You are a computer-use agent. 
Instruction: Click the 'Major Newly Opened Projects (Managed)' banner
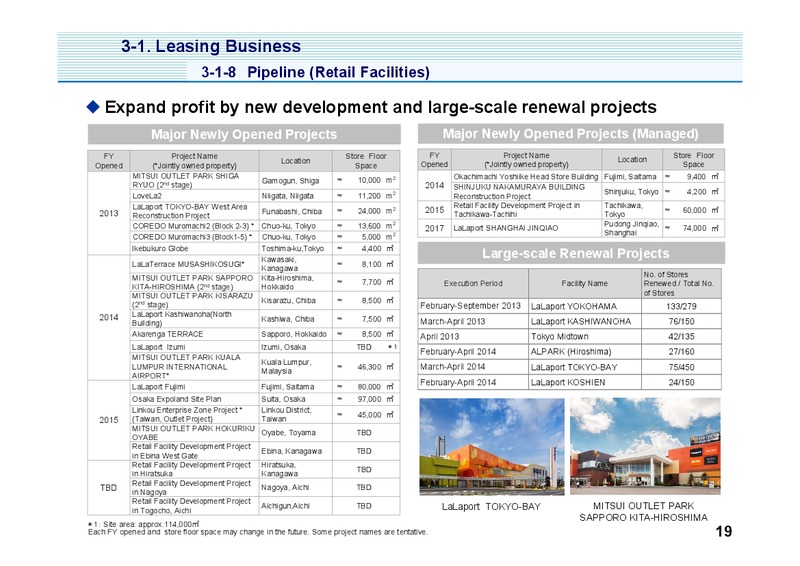pyautogui.click(x=570, y=134)
